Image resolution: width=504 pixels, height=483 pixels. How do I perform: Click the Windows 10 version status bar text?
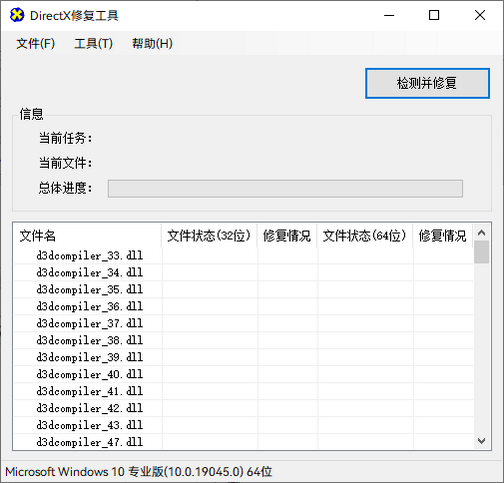coord(139,472)
